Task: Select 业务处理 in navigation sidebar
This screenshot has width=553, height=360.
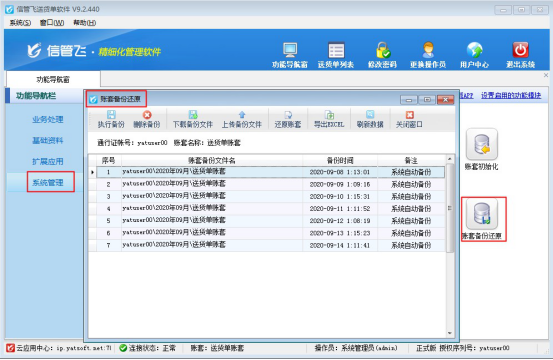Action: pos(48,120)
